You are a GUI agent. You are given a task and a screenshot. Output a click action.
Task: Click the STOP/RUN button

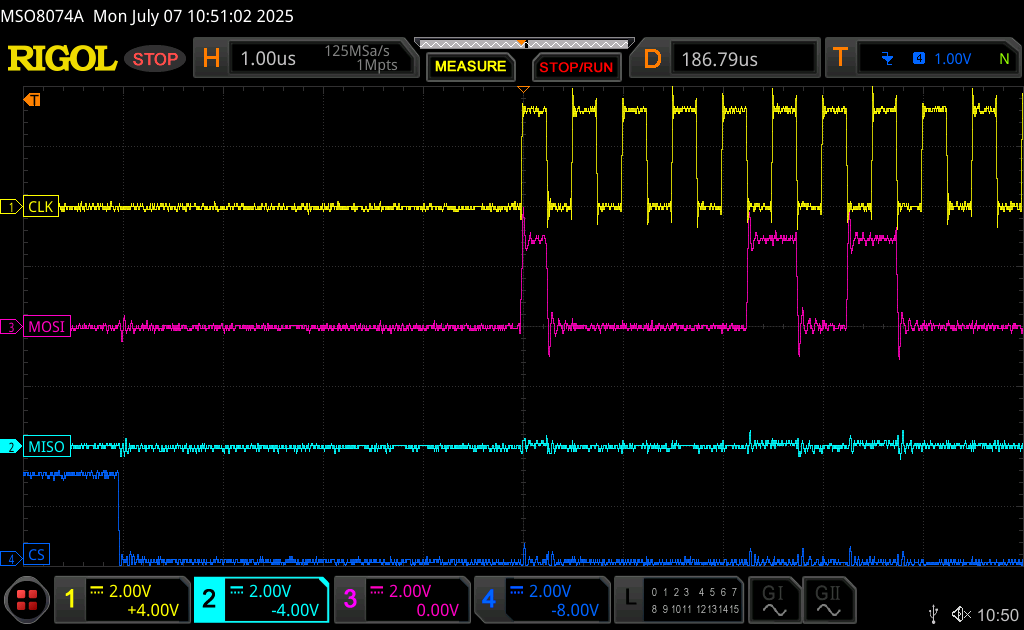[x=576, y=67]
